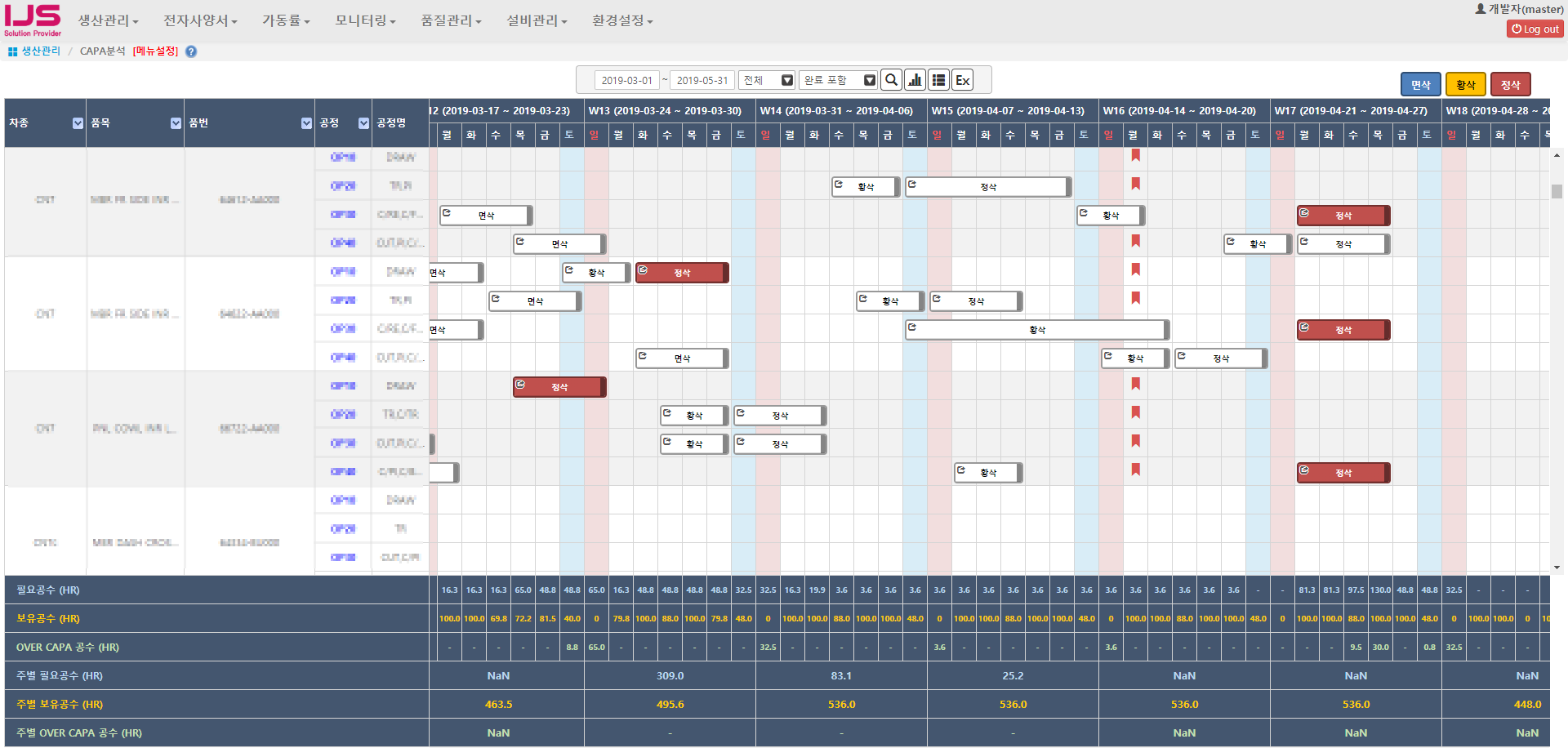This screenshot has width=1568, height=748.
Task: Click the start date field 2019-03-01
Action: [626, 80]
